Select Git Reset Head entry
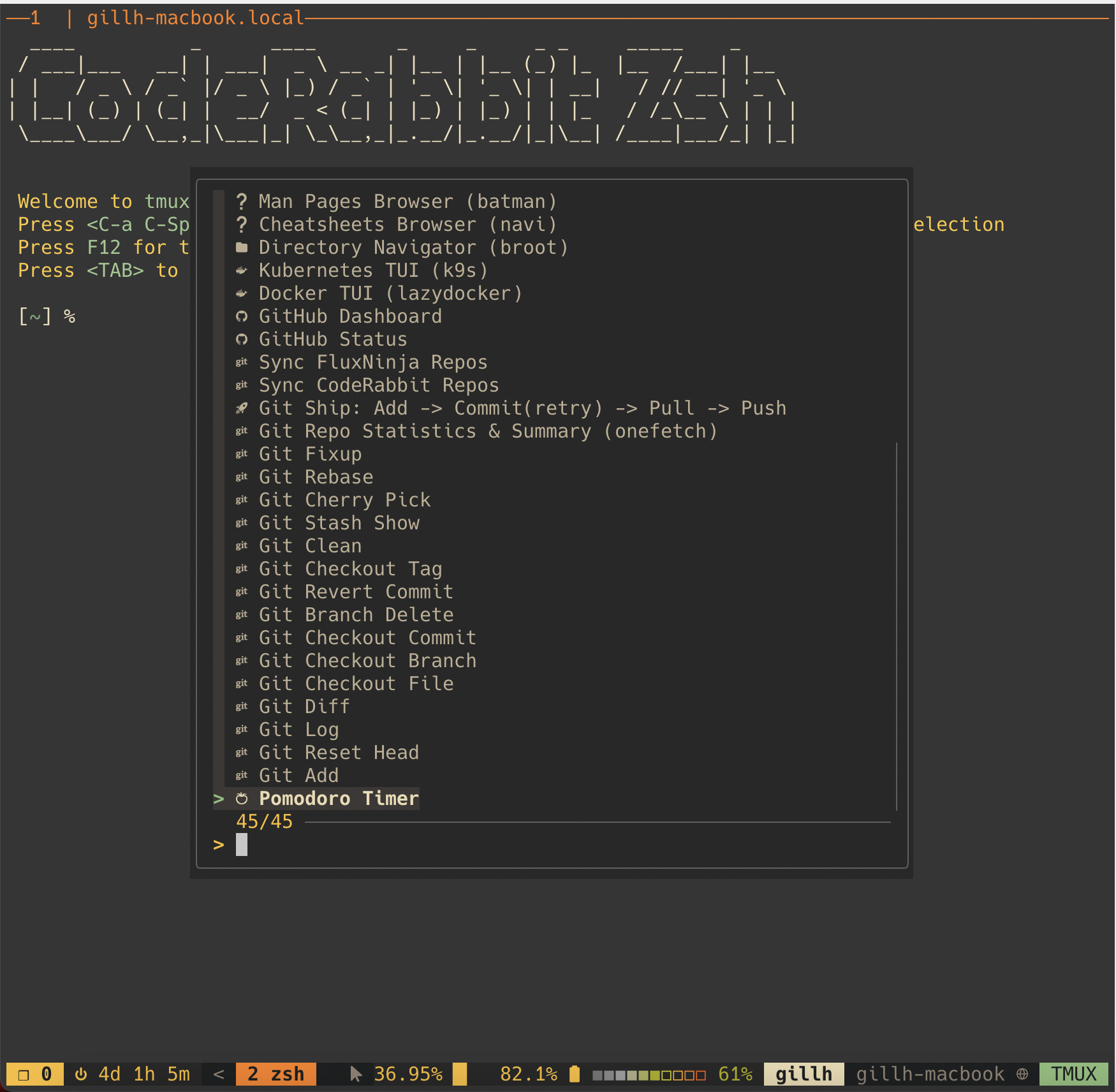The image size is (1116, 1092). 339,753
